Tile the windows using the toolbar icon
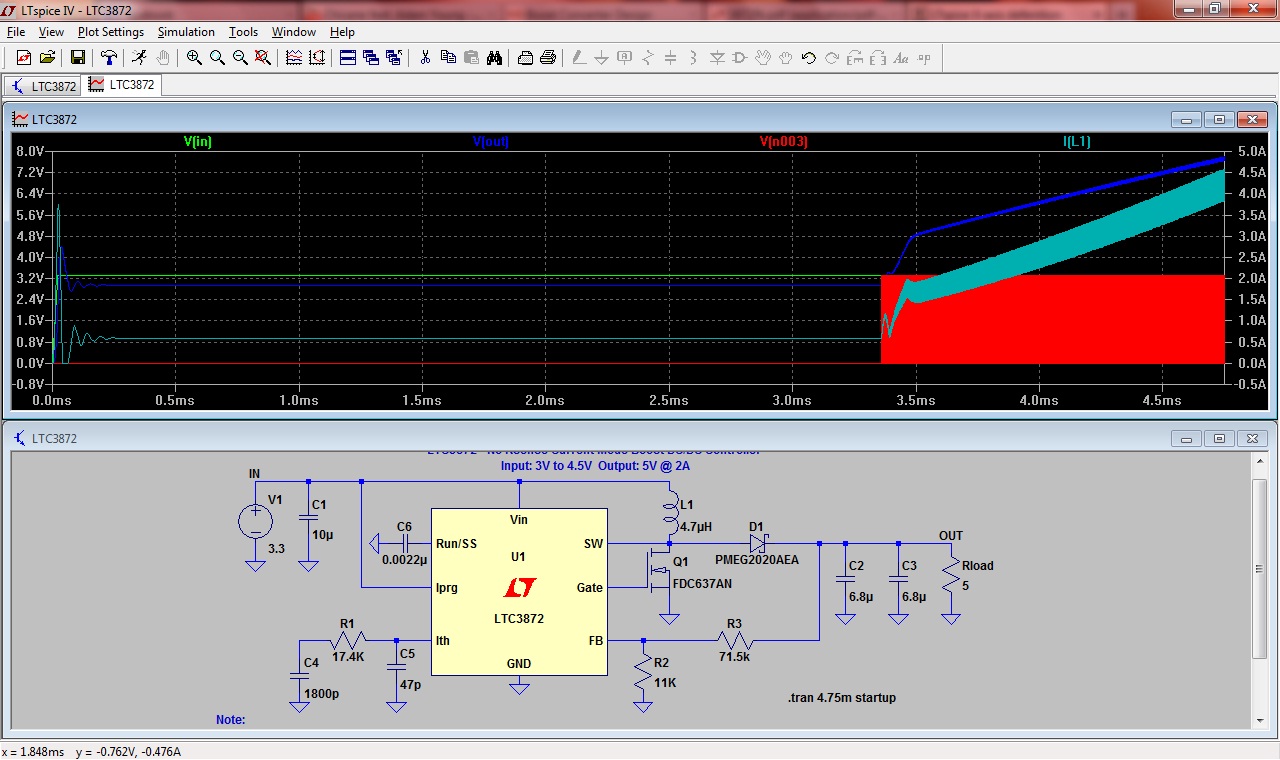 coord(348,58)
